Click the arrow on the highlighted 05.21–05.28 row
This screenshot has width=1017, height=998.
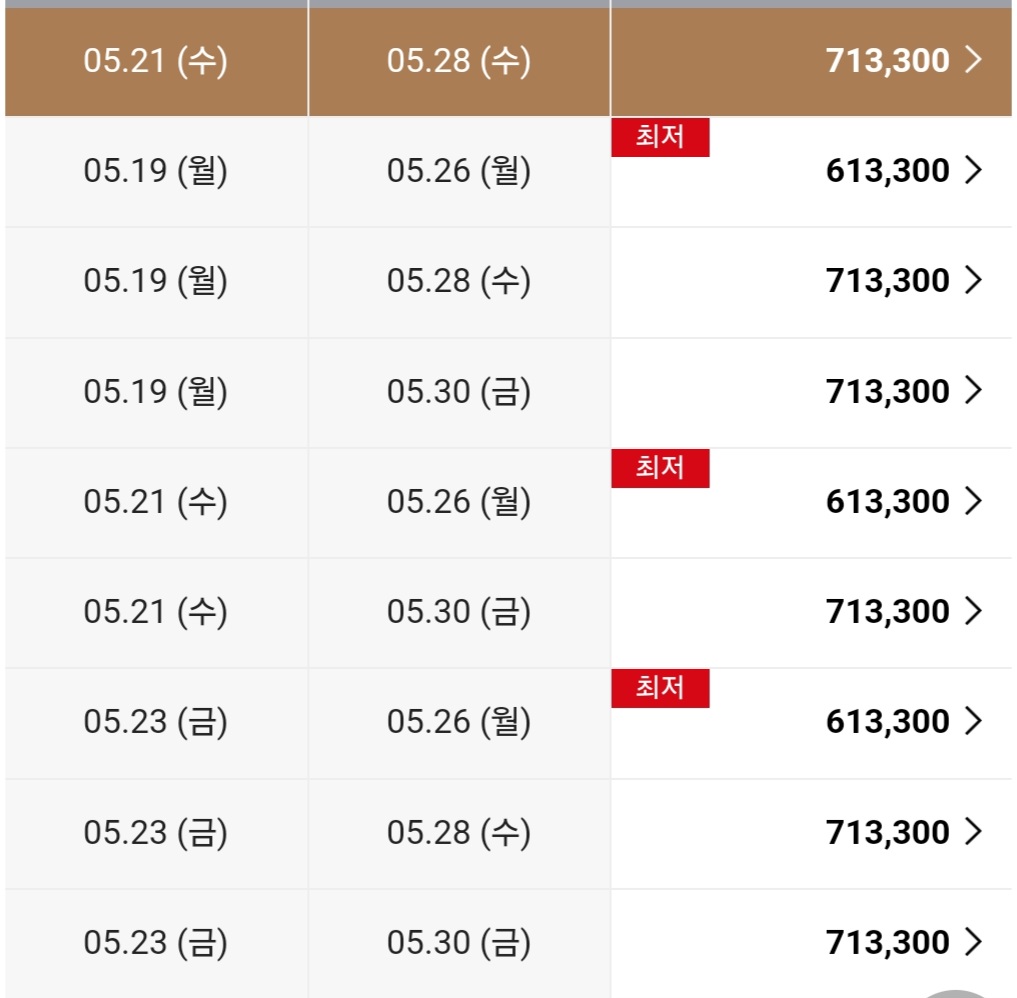974,61
